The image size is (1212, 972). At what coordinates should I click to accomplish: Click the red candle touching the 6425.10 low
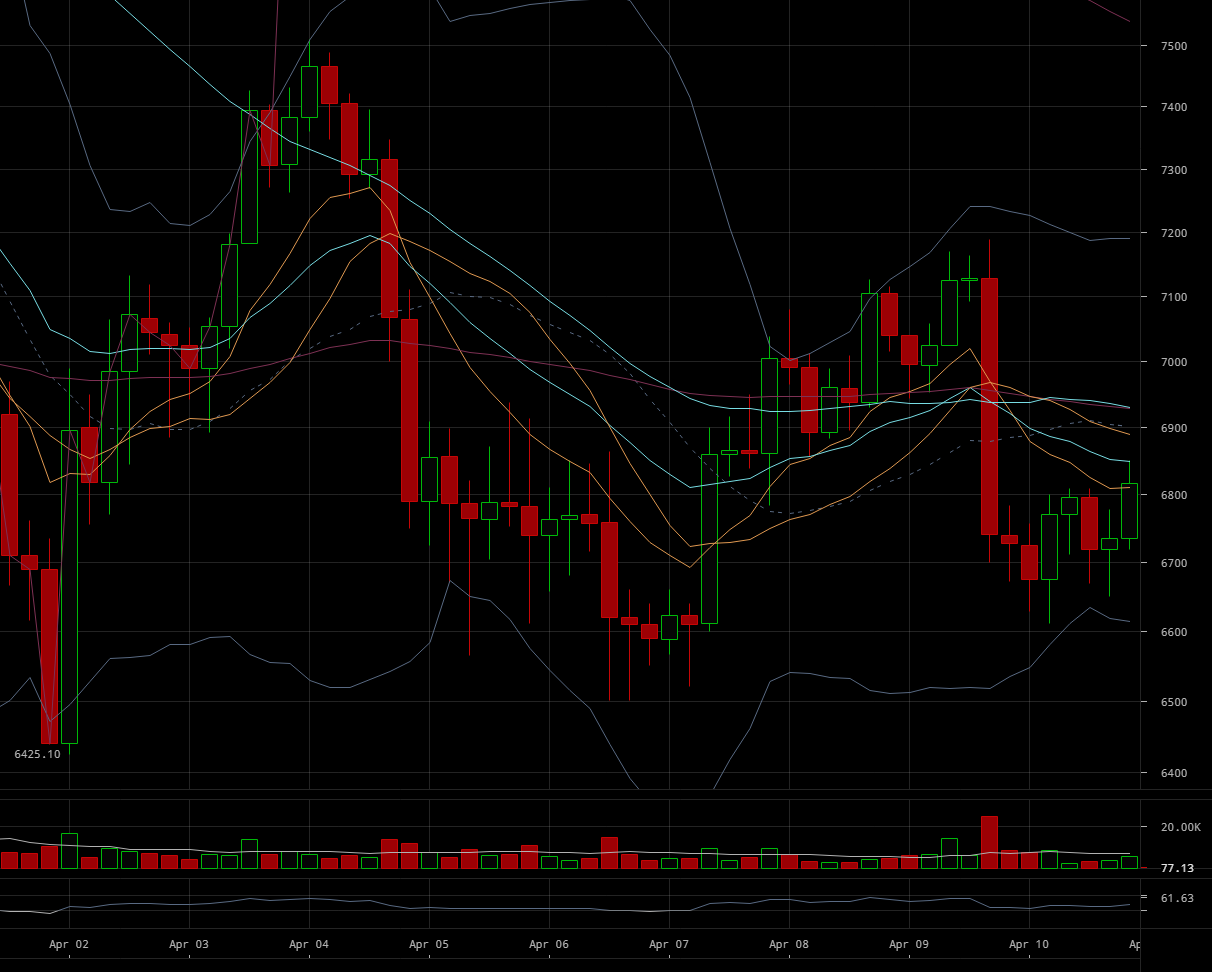pos(49,656)
